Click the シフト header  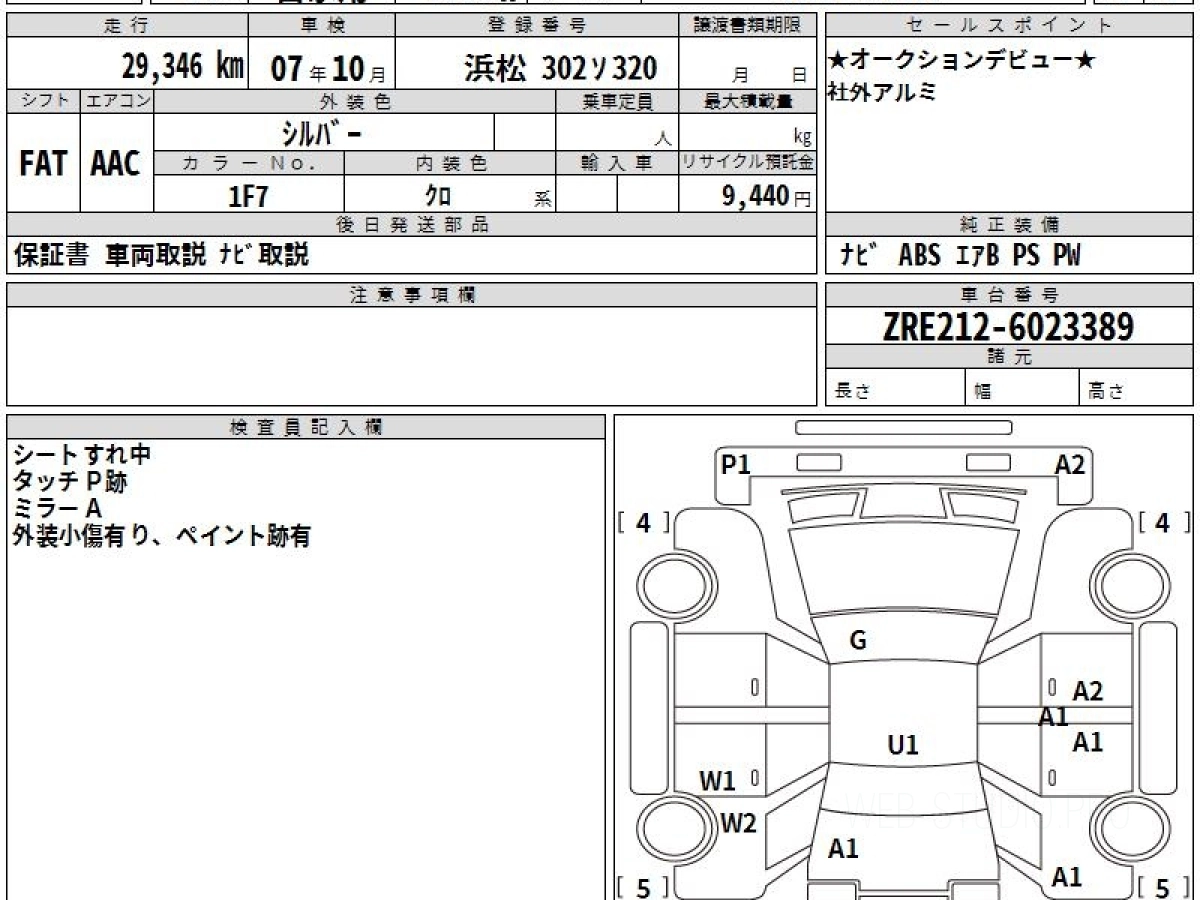[44, 100]
